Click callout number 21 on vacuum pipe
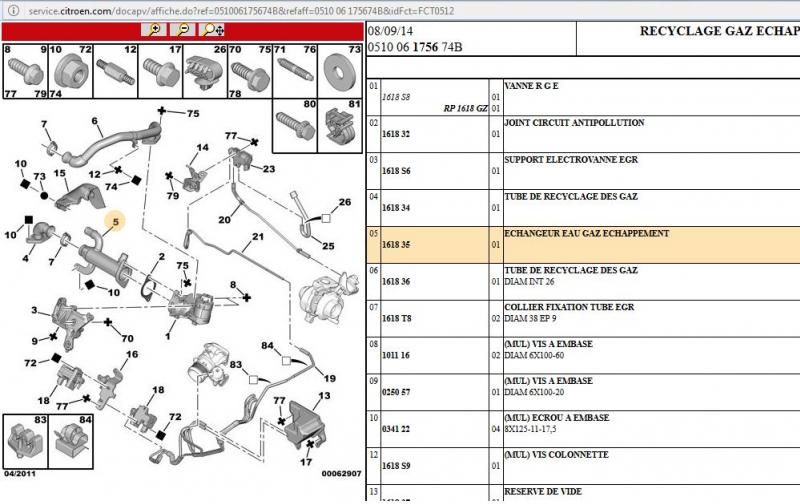 pos(258,237)
